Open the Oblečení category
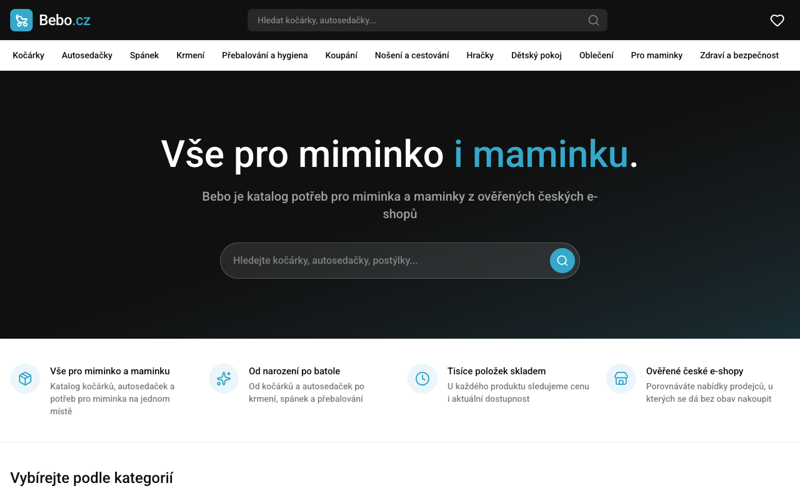Image resolution: width=800 pixels, height=500 pixels. [x=596, y=55]
